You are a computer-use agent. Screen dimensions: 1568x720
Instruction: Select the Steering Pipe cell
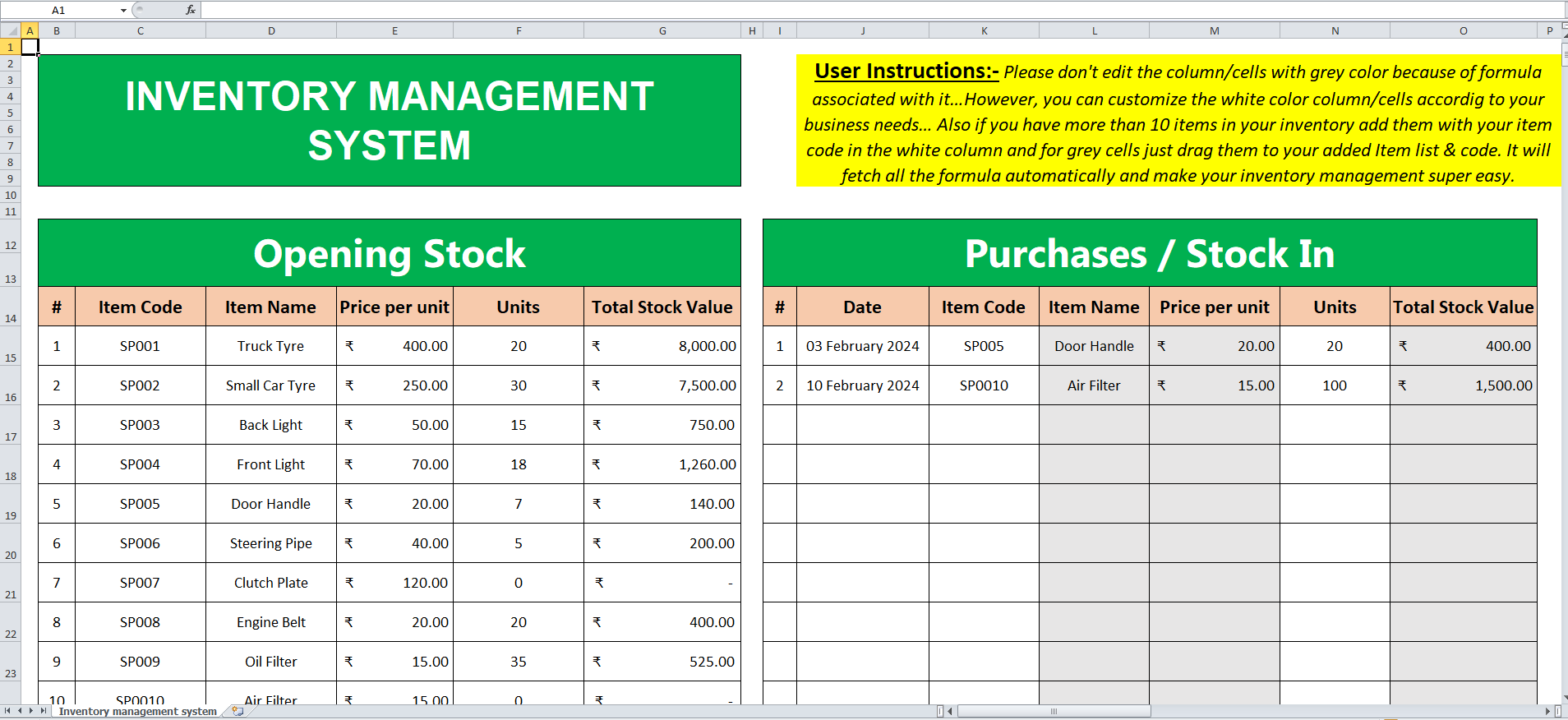pos(271,543)
